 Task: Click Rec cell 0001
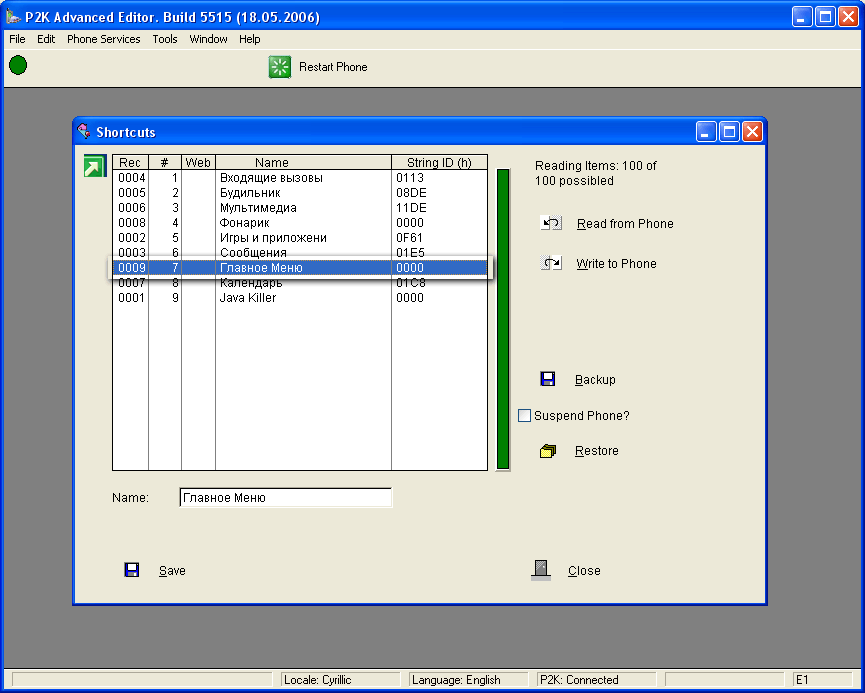click(x=131, y=297)
